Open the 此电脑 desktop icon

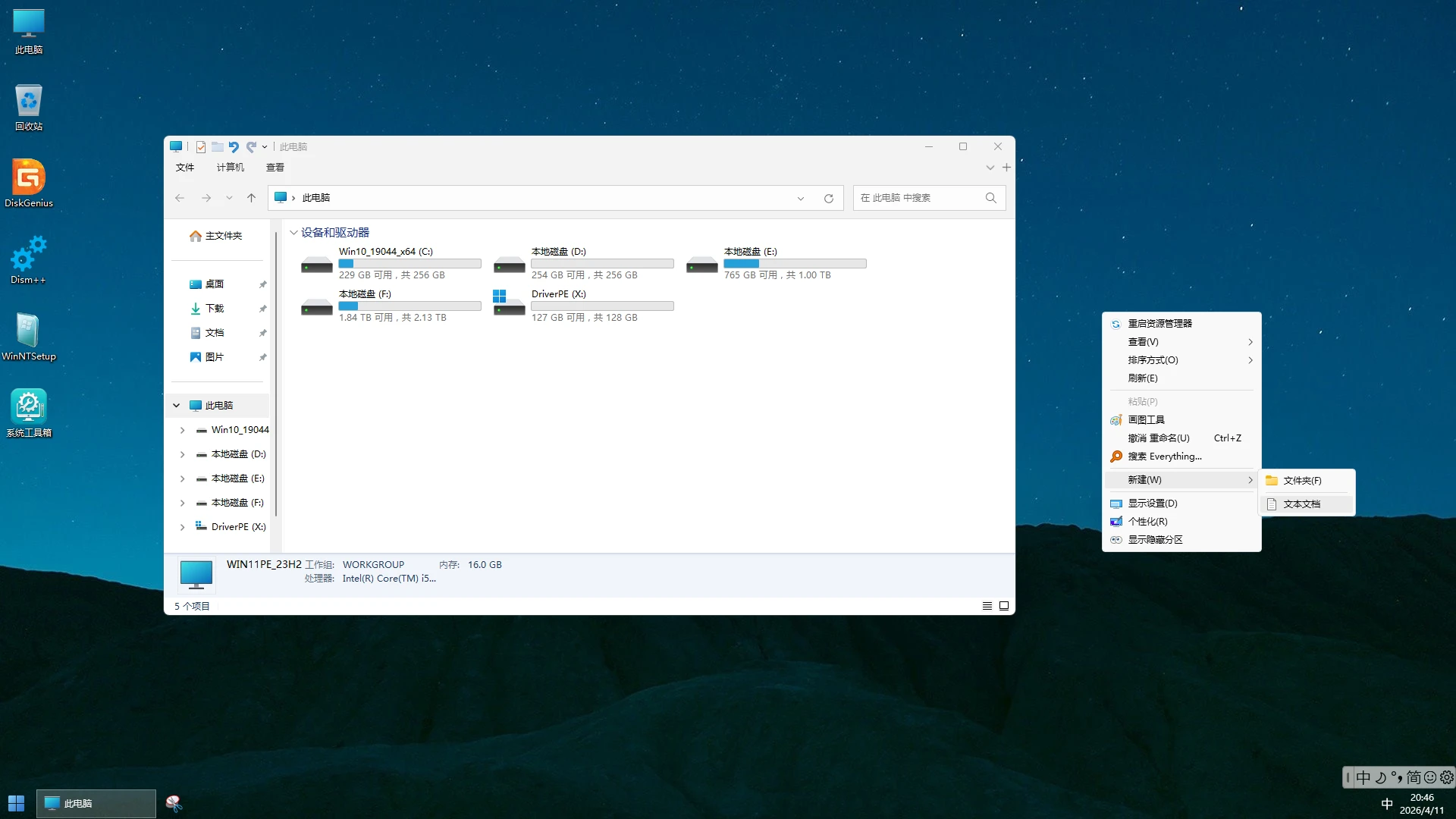29,32
